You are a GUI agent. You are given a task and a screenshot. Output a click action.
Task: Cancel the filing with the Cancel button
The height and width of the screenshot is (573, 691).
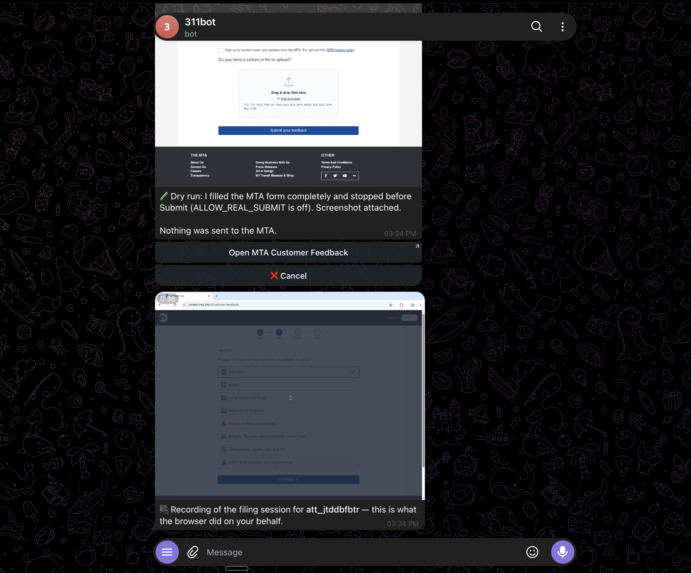point(288,276)
